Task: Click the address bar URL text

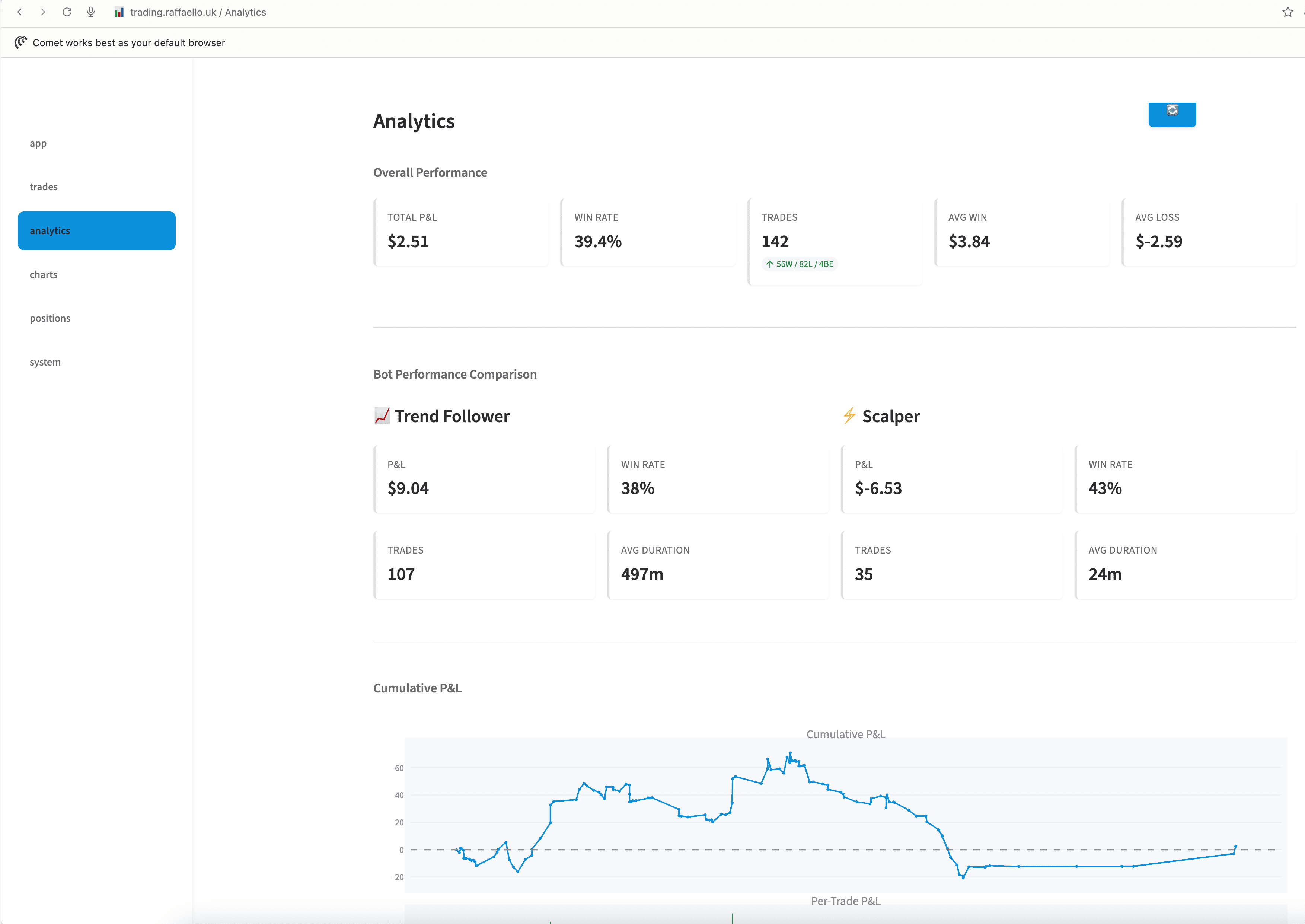Action: tap(198, 12)
